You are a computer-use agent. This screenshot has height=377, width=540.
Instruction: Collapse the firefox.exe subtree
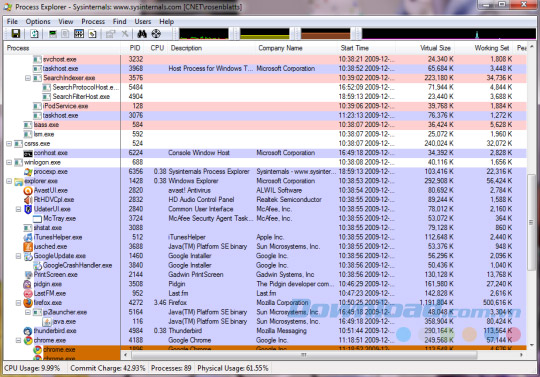click(x=19, y=303)
